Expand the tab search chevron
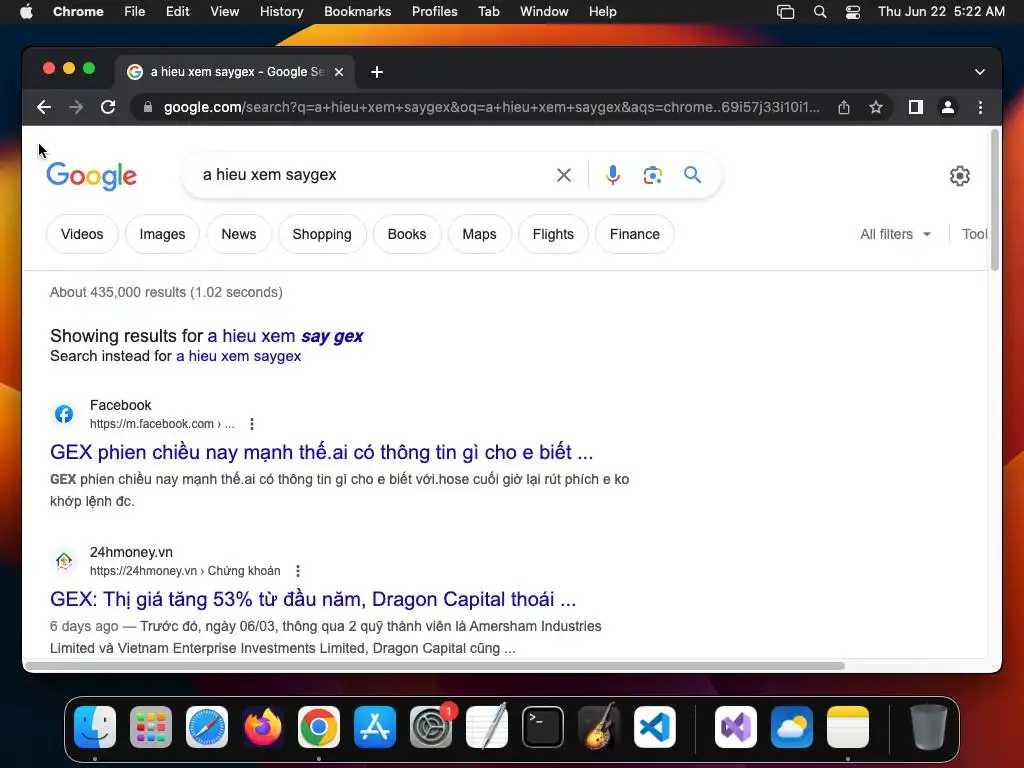Viewport: 1024px width, 768px height. pyautogui.click(x=980, y=72)
